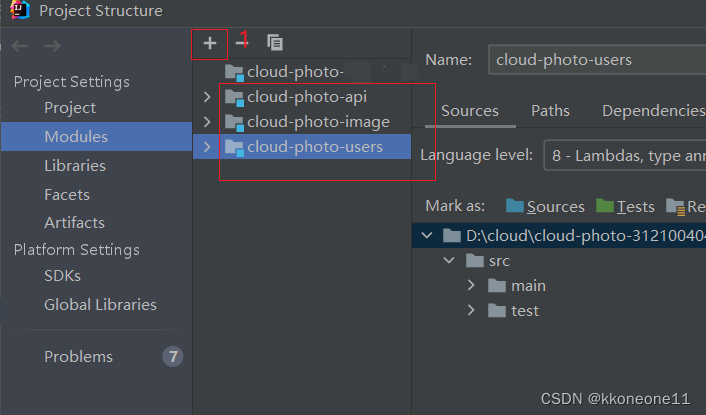Open Artifacts settings page

(74, 223)
